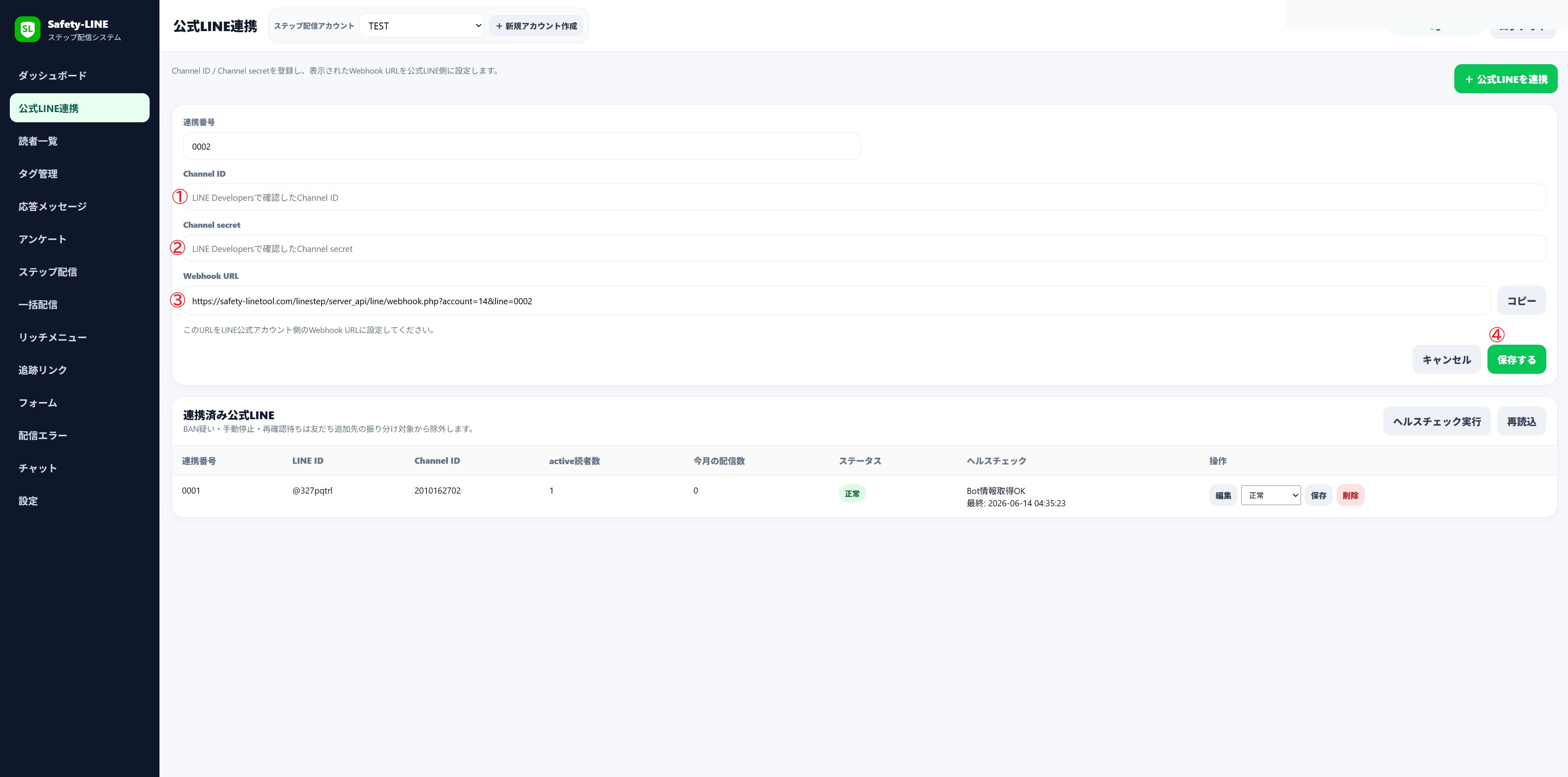Open チャット from the sidebar
Viewport: 1568px width, 777px height.
80,468
